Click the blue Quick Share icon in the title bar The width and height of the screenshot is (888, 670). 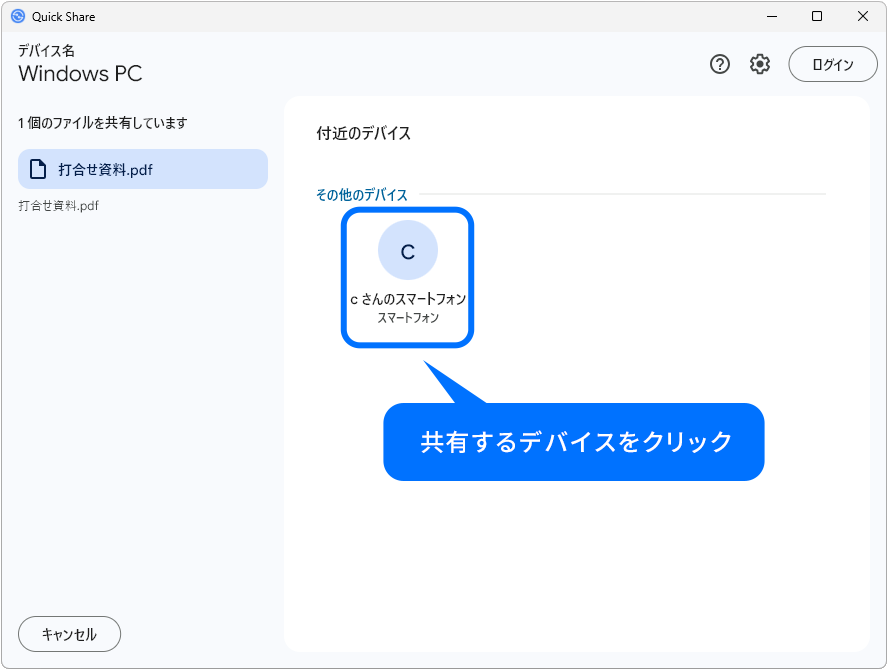[x=18, y=16]
